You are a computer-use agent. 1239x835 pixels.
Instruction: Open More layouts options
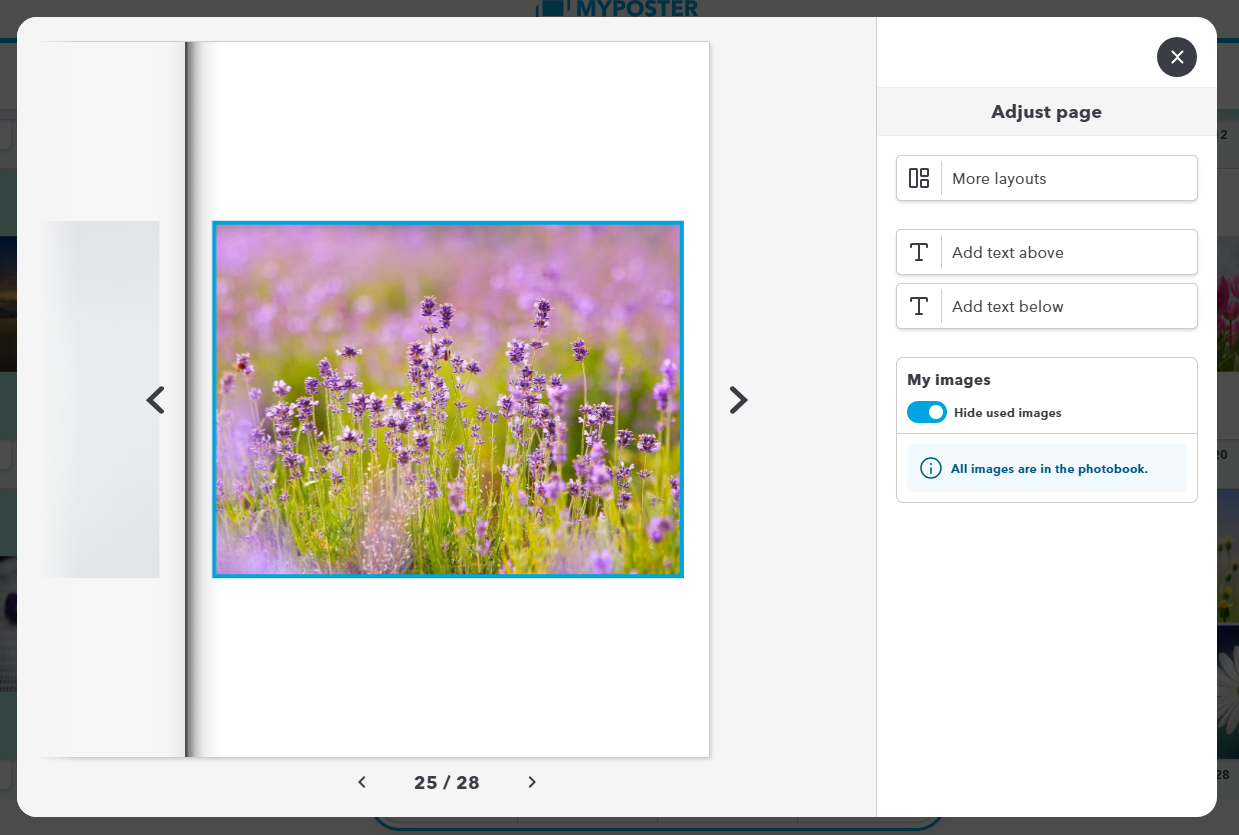[1067, 178]
